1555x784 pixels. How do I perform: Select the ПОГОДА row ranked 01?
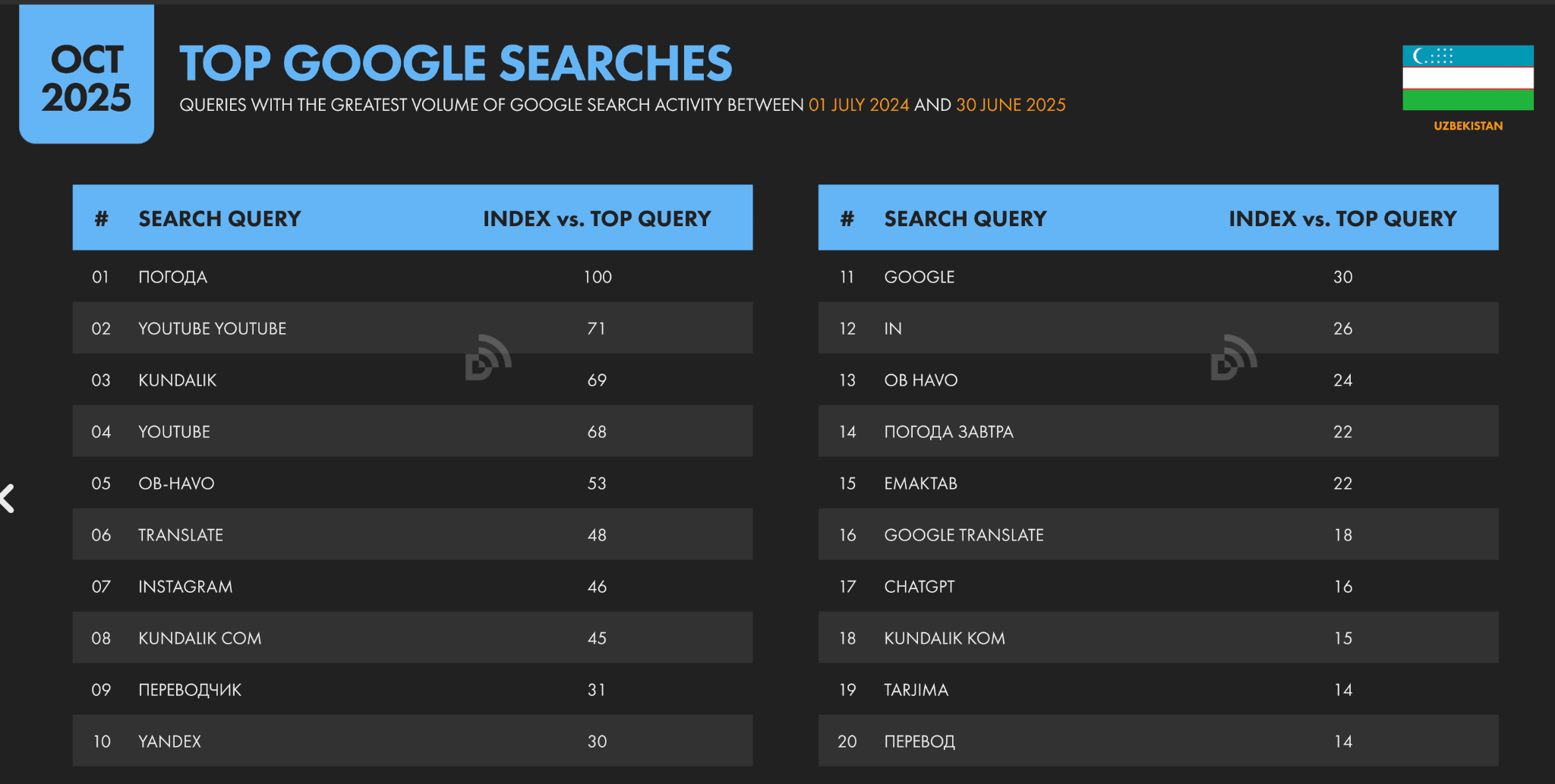412,276
